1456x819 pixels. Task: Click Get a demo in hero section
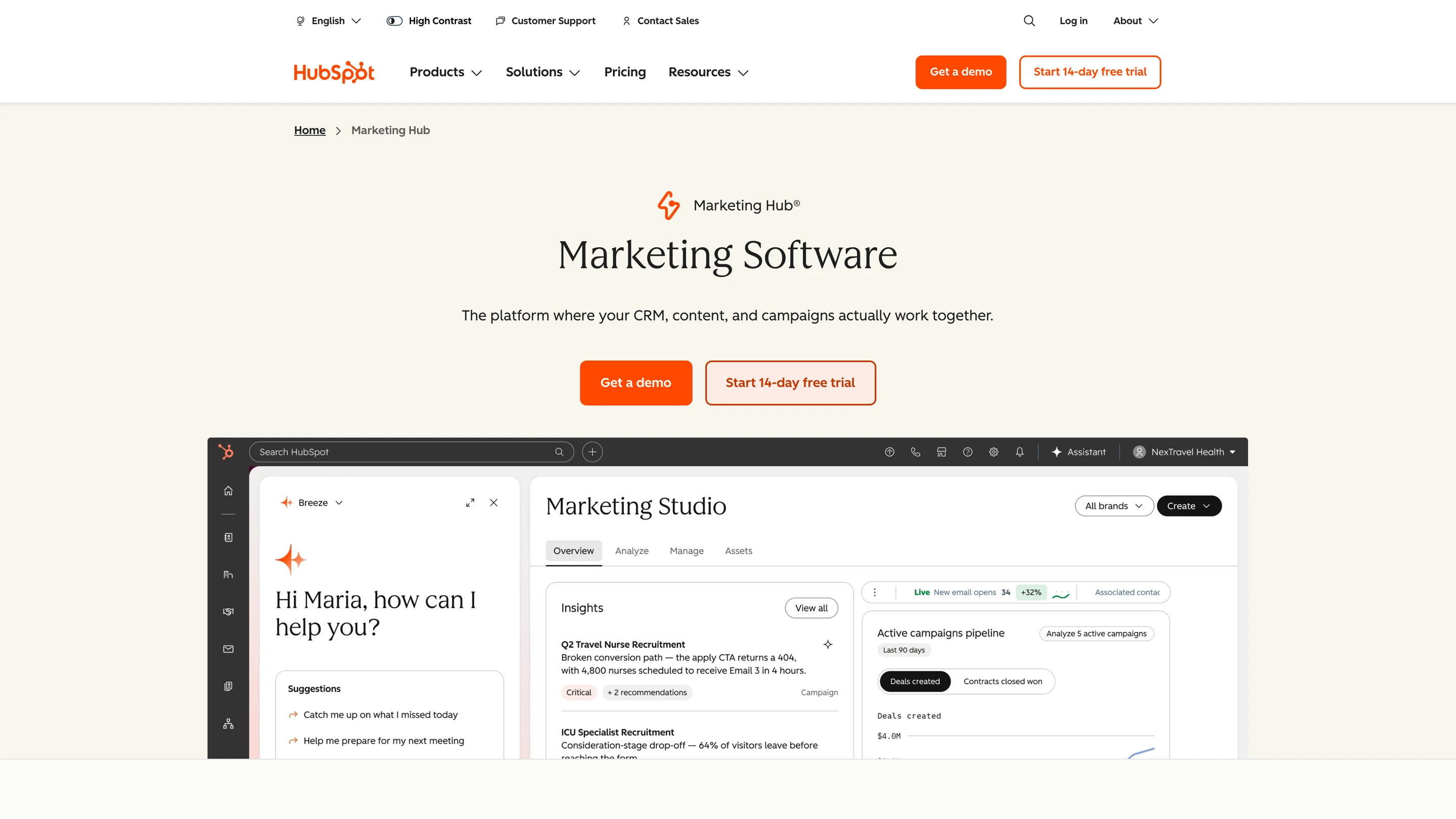pos(636,383)
